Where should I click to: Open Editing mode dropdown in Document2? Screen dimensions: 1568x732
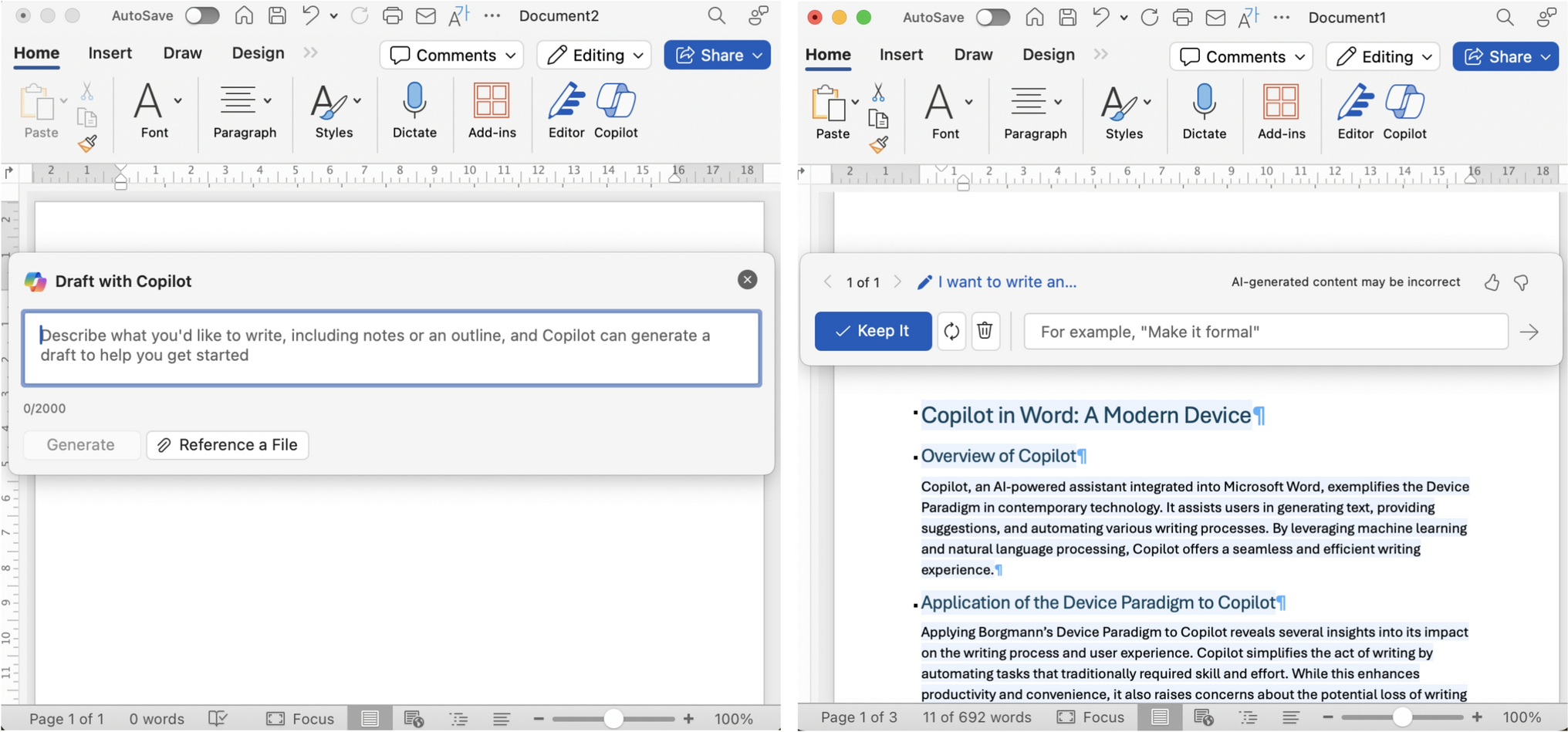[x=594, y=55]
